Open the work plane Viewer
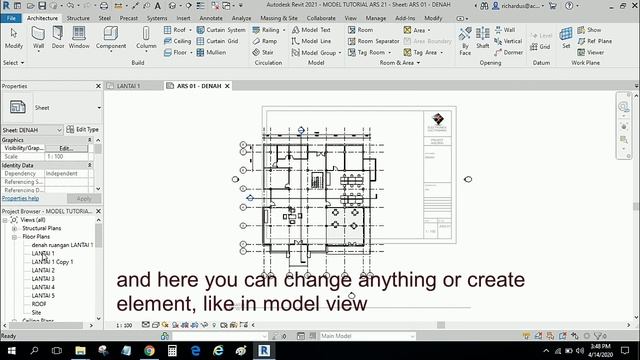The image size is (640, 360). 591,53
